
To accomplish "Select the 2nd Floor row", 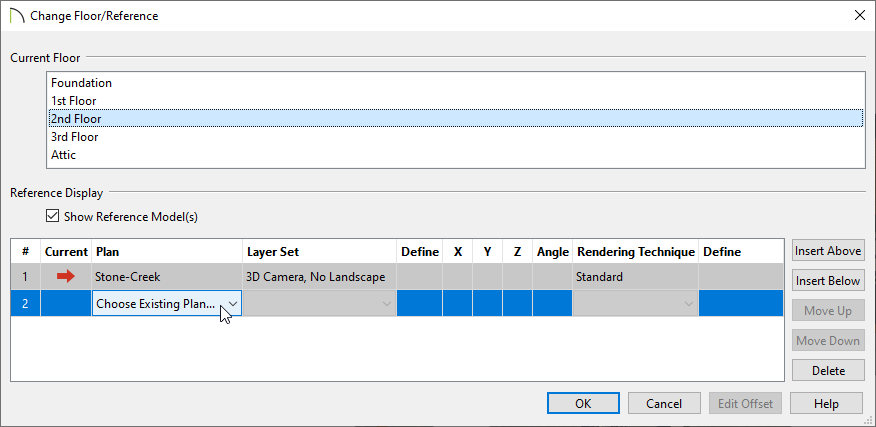I will coord(455,118).
